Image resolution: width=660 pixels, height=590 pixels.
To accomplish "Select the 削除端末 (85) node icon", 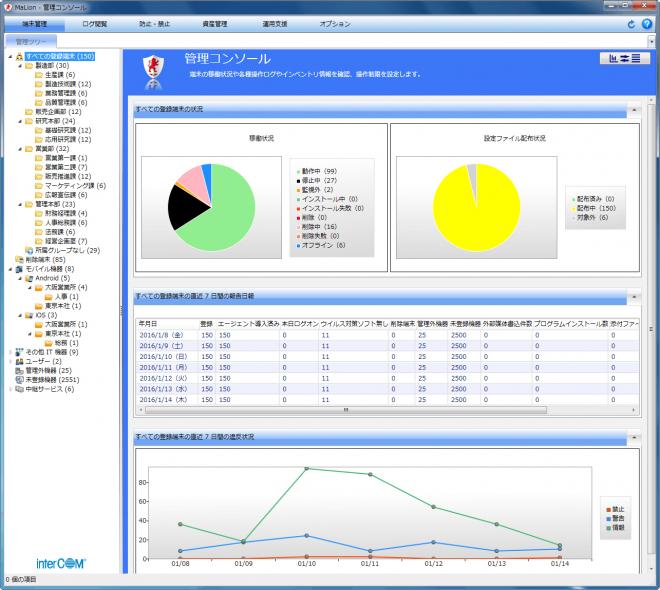I will tap(20, 259).
